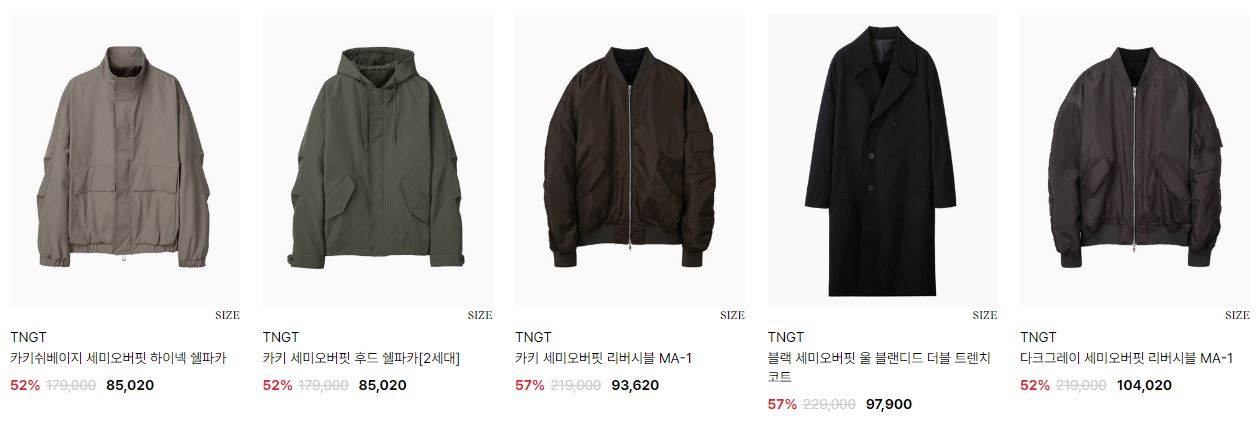1256x421 pixels.
Task: Open TNGT brand link above 후드 쉘파카
Action: pos(281,337)
